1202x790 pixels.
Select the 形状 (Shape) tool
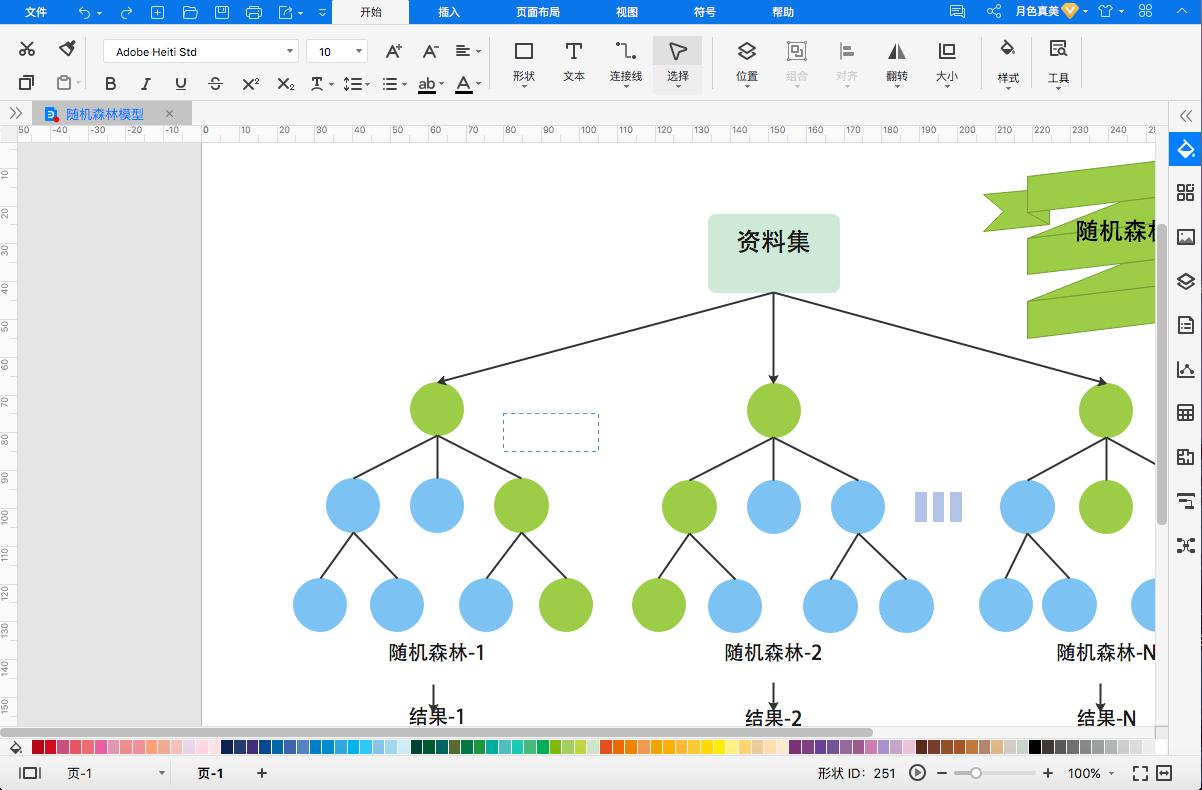click(522, 62)
